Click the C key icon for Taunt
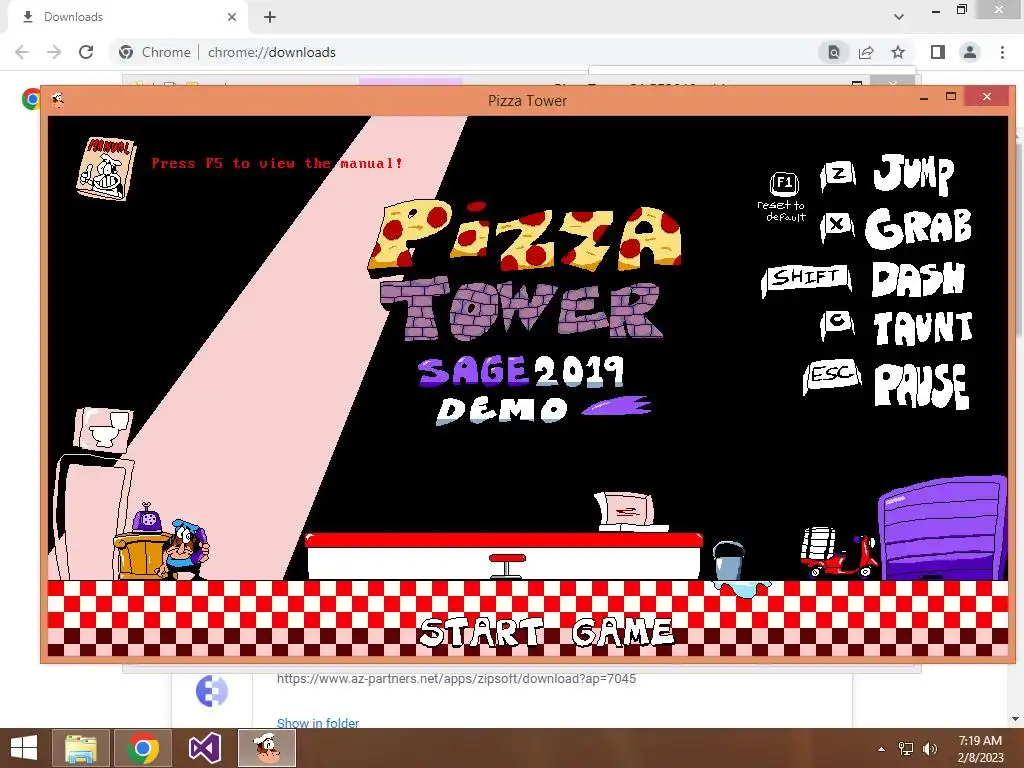1024x768 pixels. pos(837,323)
